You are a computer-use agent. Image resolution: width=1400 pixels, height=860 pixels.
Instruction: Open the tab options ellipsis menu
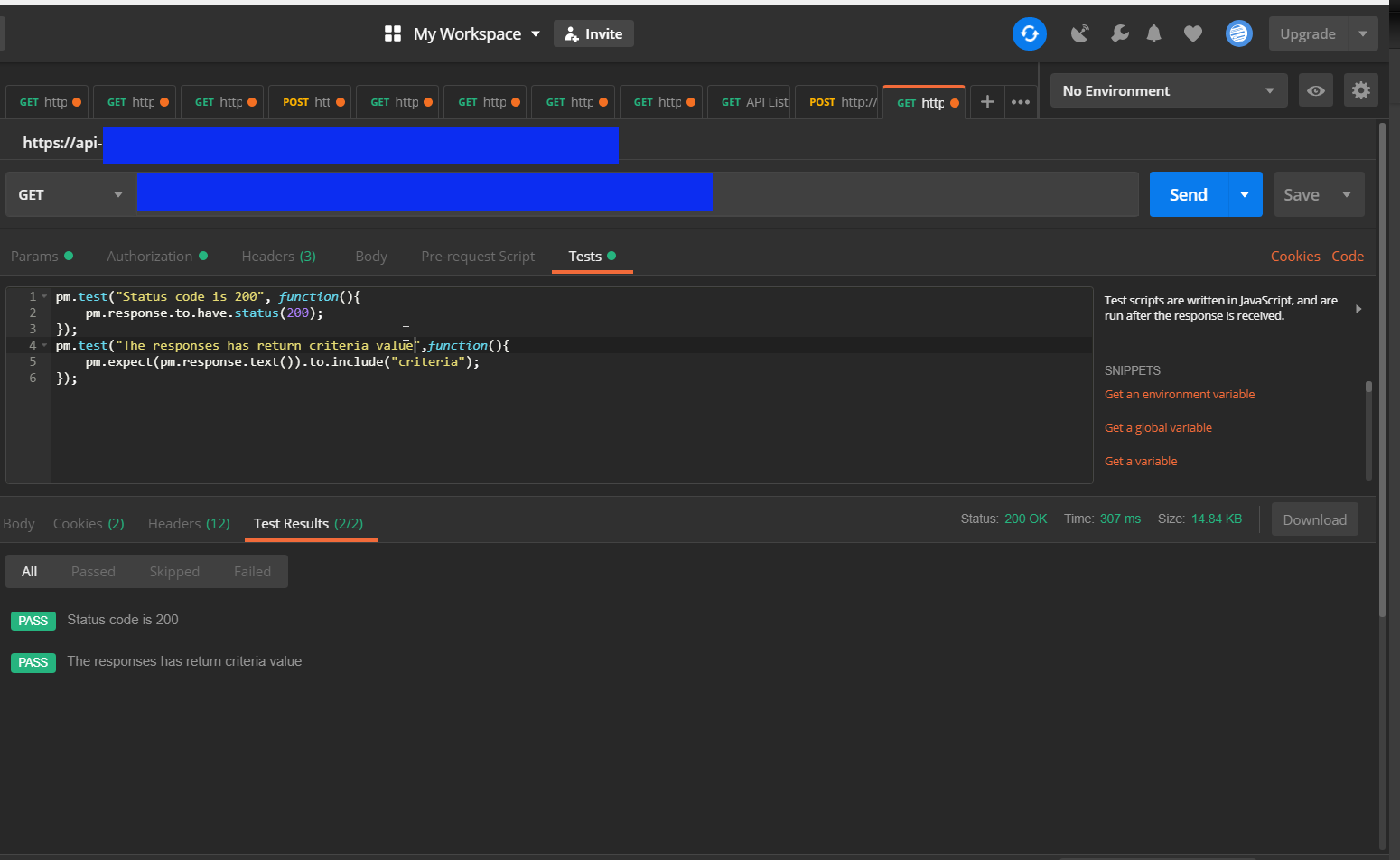[1021, 102]
